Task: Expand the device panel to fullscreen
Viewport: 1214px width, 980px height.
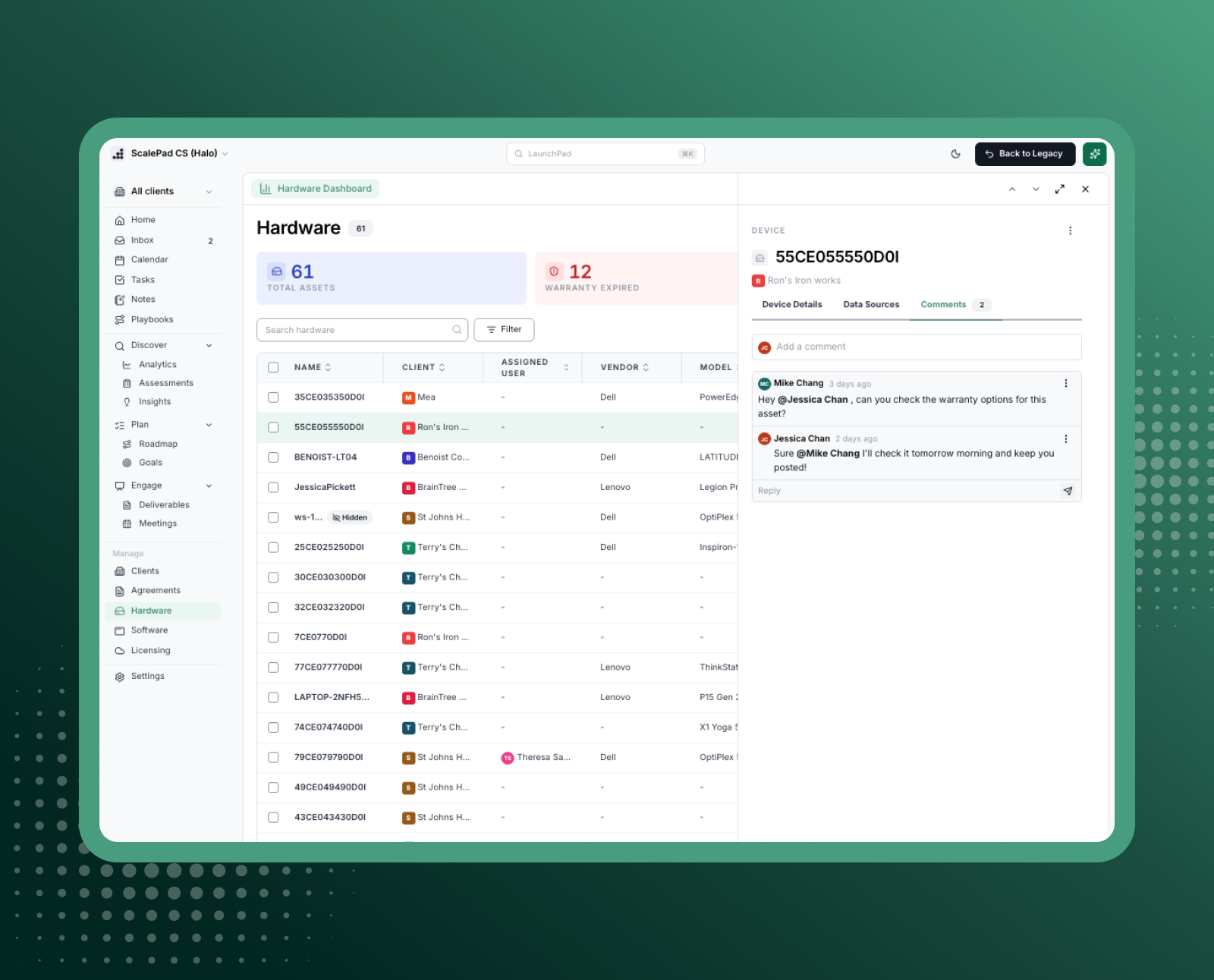Action: [x=1060, y=190]
